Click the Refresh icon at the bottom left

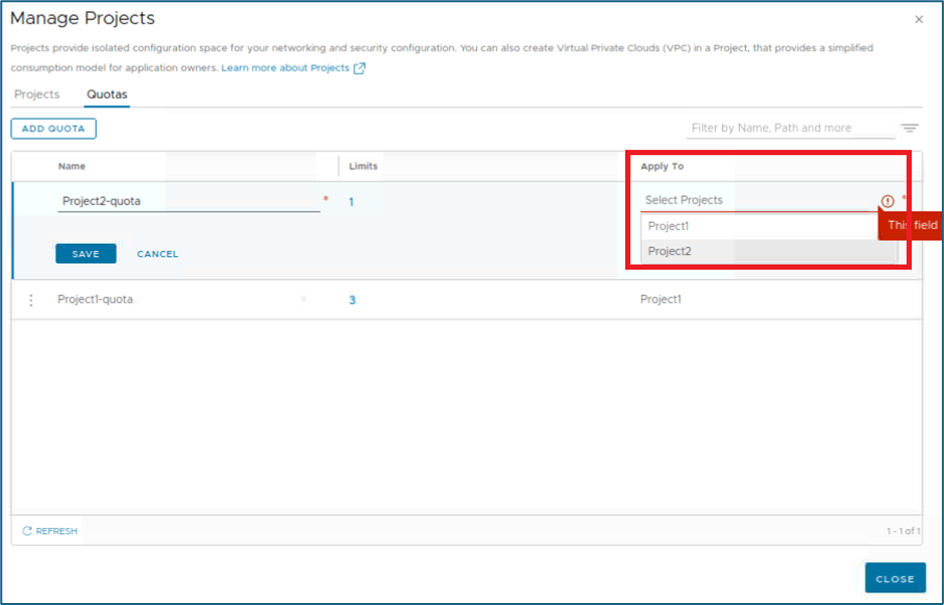click(x=27, y=531)
